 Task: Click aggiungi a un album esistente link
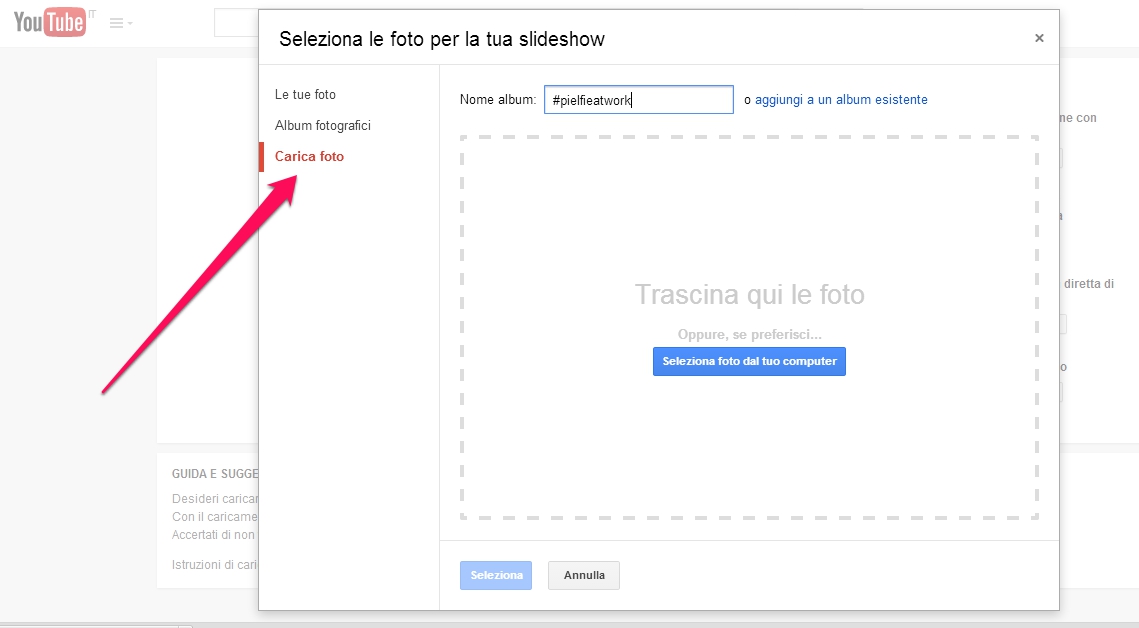coord(841,100)
